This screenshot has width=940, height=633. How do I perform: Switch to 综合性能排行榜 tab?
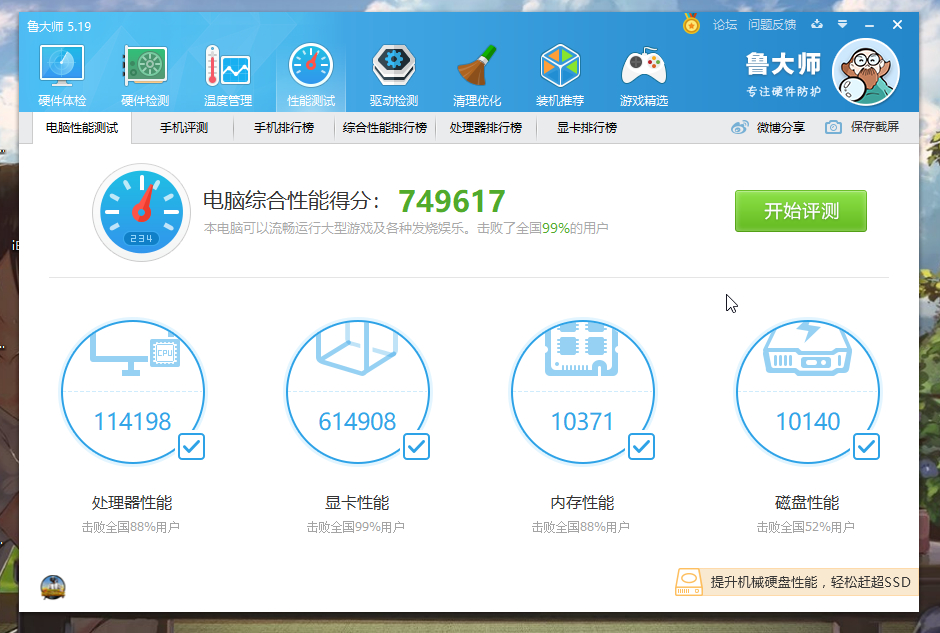[384, 128]
